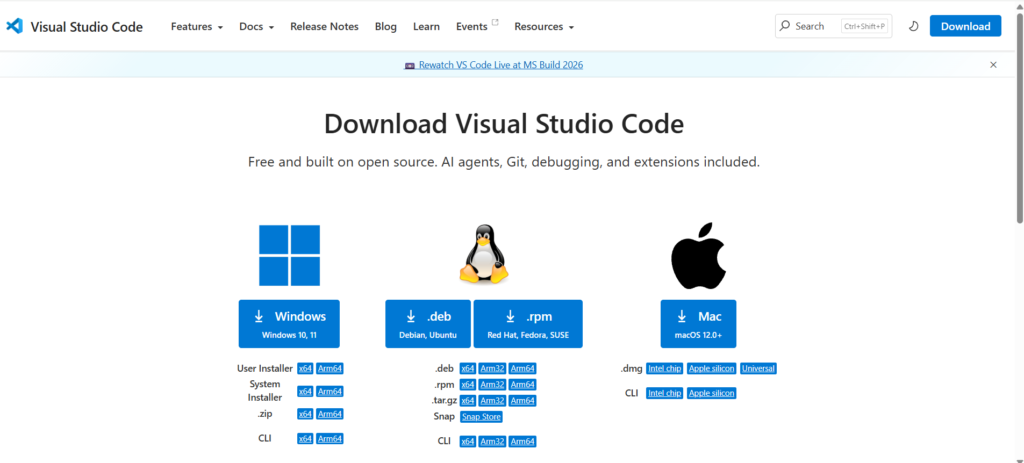This screenshot has width=1024, height=463.
Task: Open the Snap Store link
Action: point(481,417)
